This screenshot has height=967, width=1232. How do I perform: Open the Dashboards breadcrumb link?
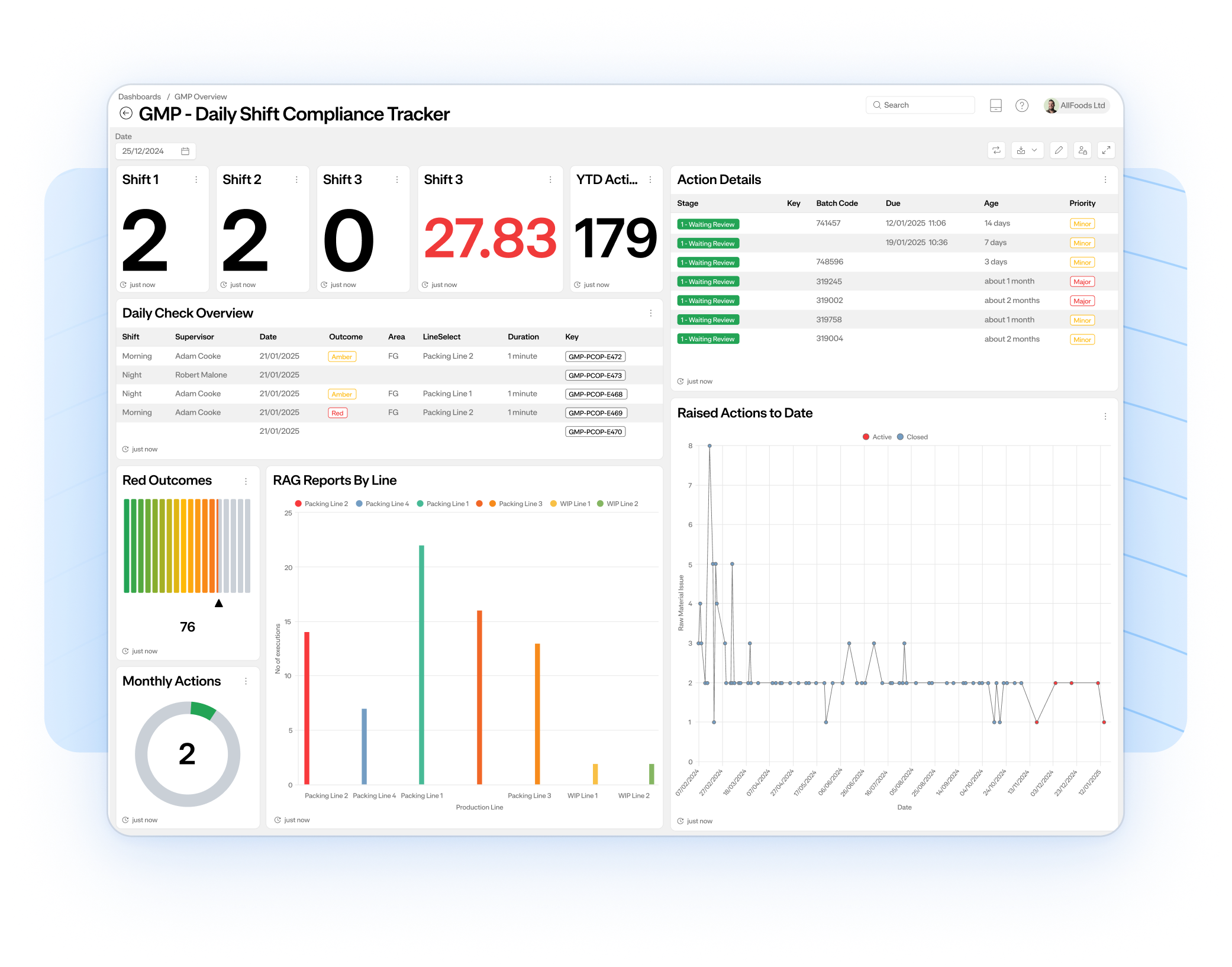click(140, 96)
